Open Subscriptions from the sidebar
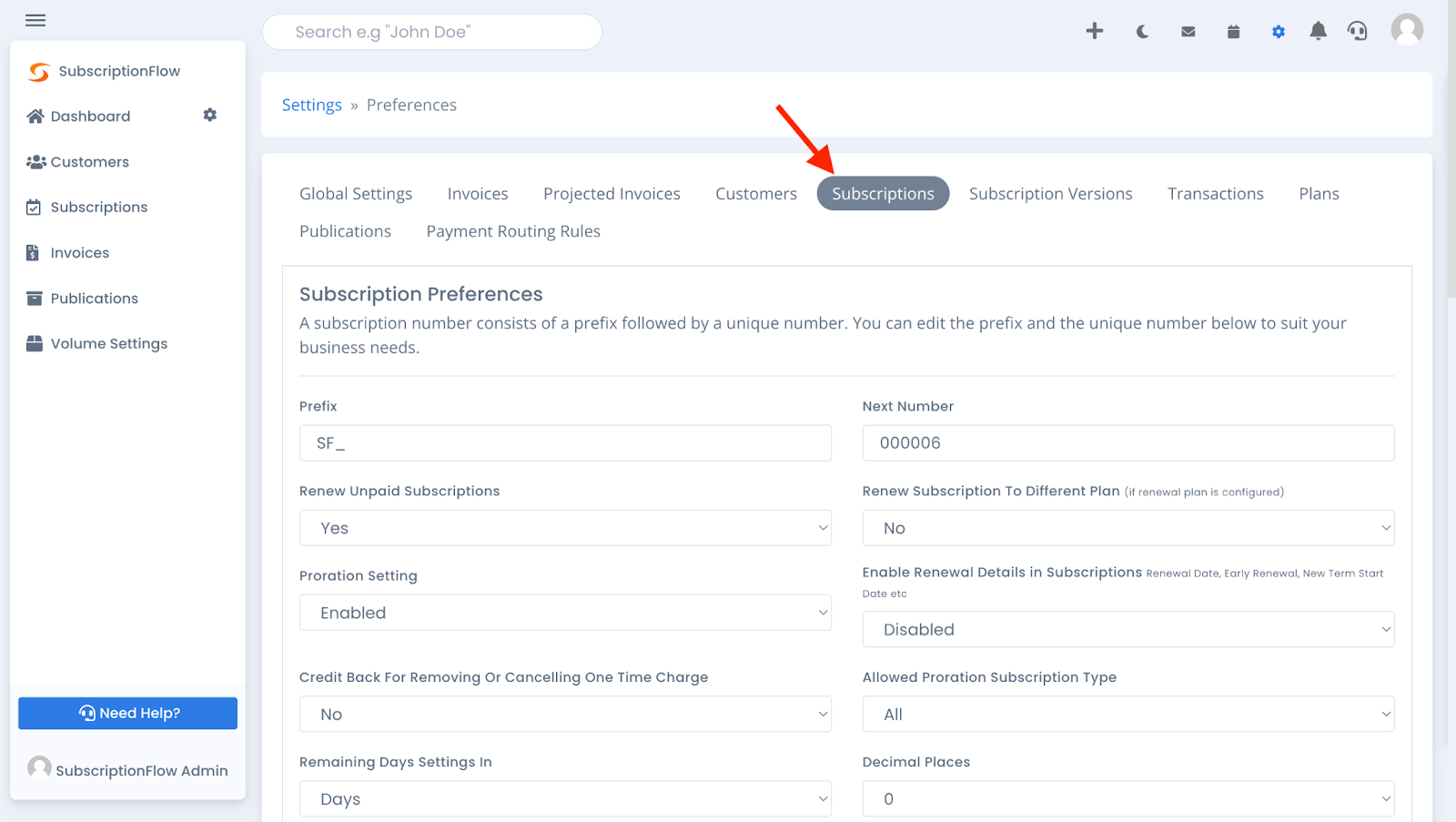Screen dimensions: 1456x822 (99, 207)
